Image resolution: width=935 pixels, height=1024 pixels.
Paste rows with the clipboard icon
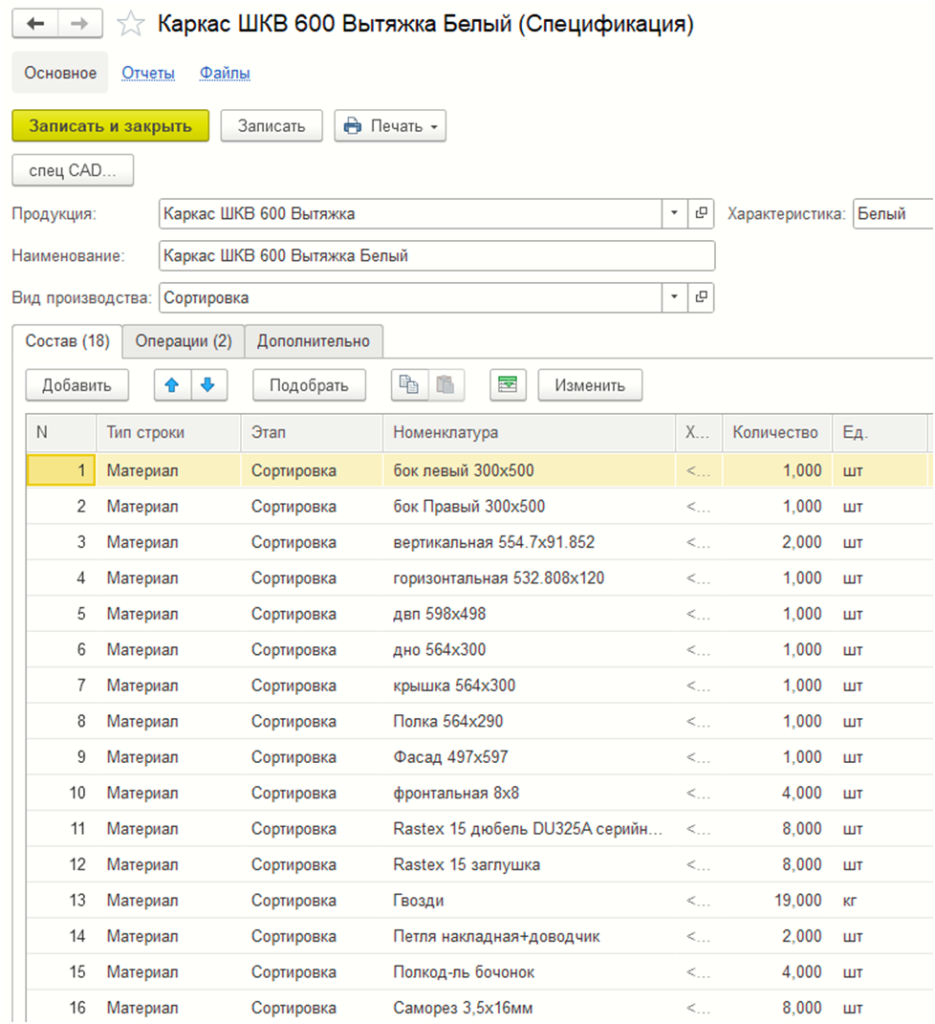(x=446, y=385)
